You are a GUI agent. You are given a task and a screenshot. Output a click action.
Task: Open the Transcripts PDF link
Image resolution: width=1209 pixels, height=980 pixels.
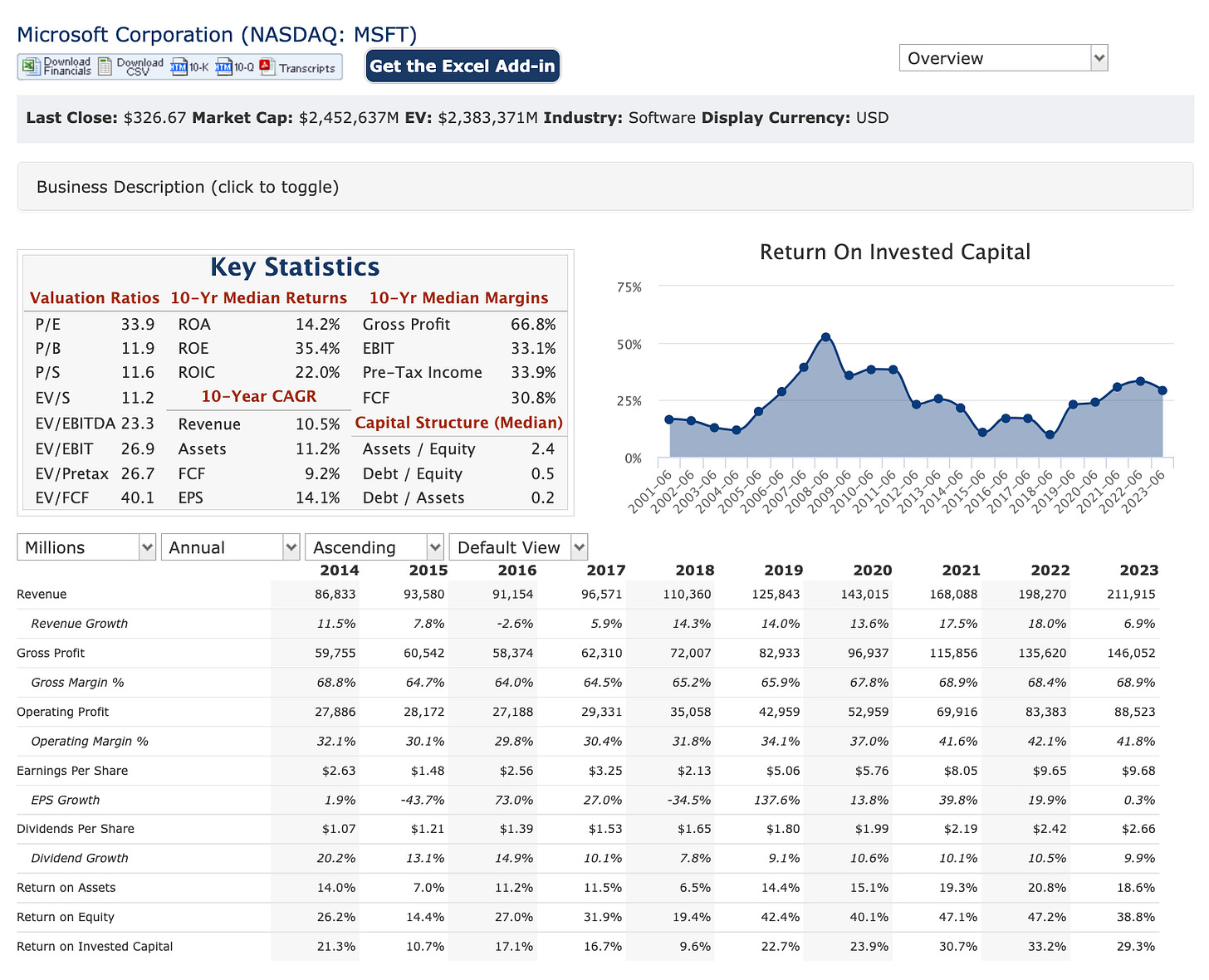pyautogui.click(x=297, y=67)
